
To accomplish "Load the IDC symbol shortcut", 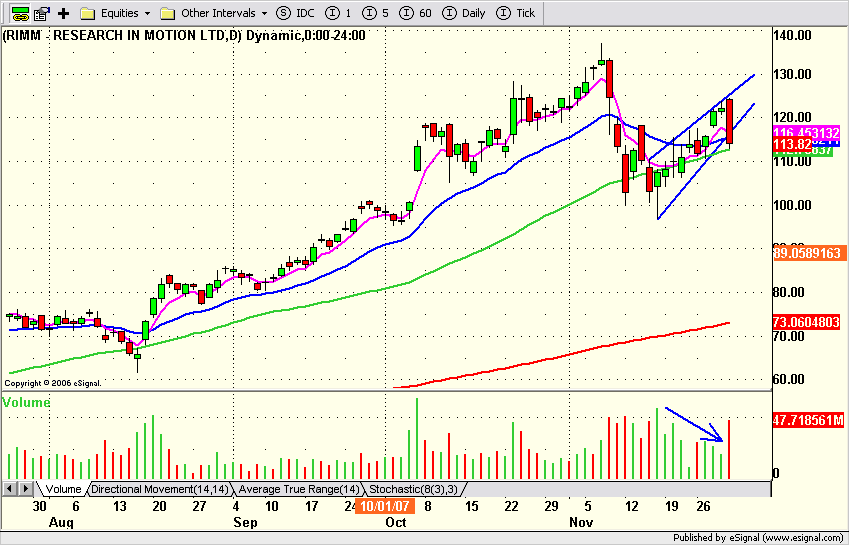I will point(305,13).
